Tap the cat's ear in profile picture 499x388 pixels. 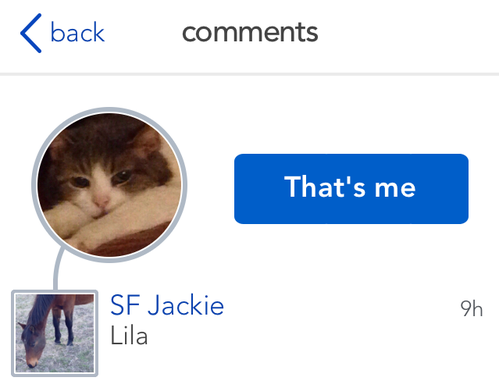pyautogui.click(x=147, y=142)
